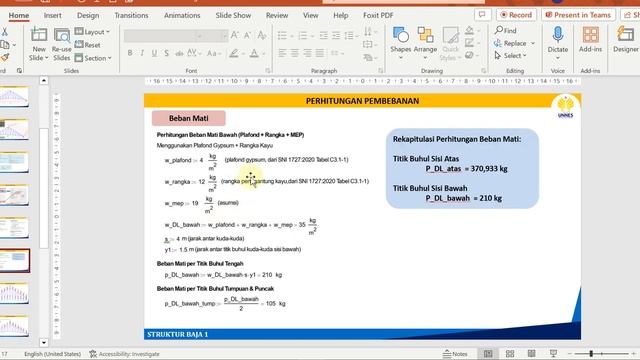Click the Cut scissors icon
Screen dimensions: 640x360
point(4,32)
